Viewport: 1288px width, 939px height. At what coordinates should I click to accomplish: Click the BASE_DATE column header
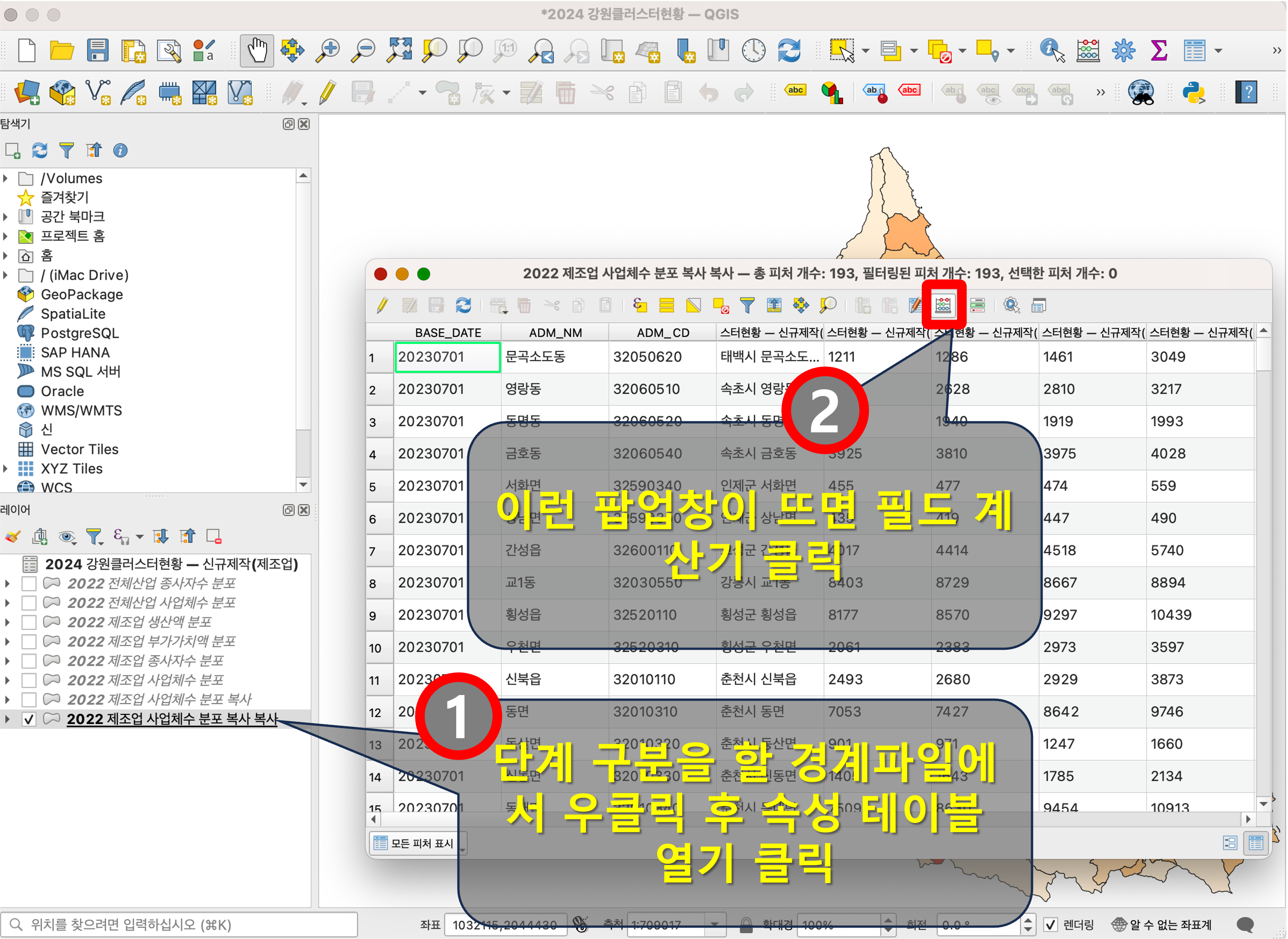448,332
